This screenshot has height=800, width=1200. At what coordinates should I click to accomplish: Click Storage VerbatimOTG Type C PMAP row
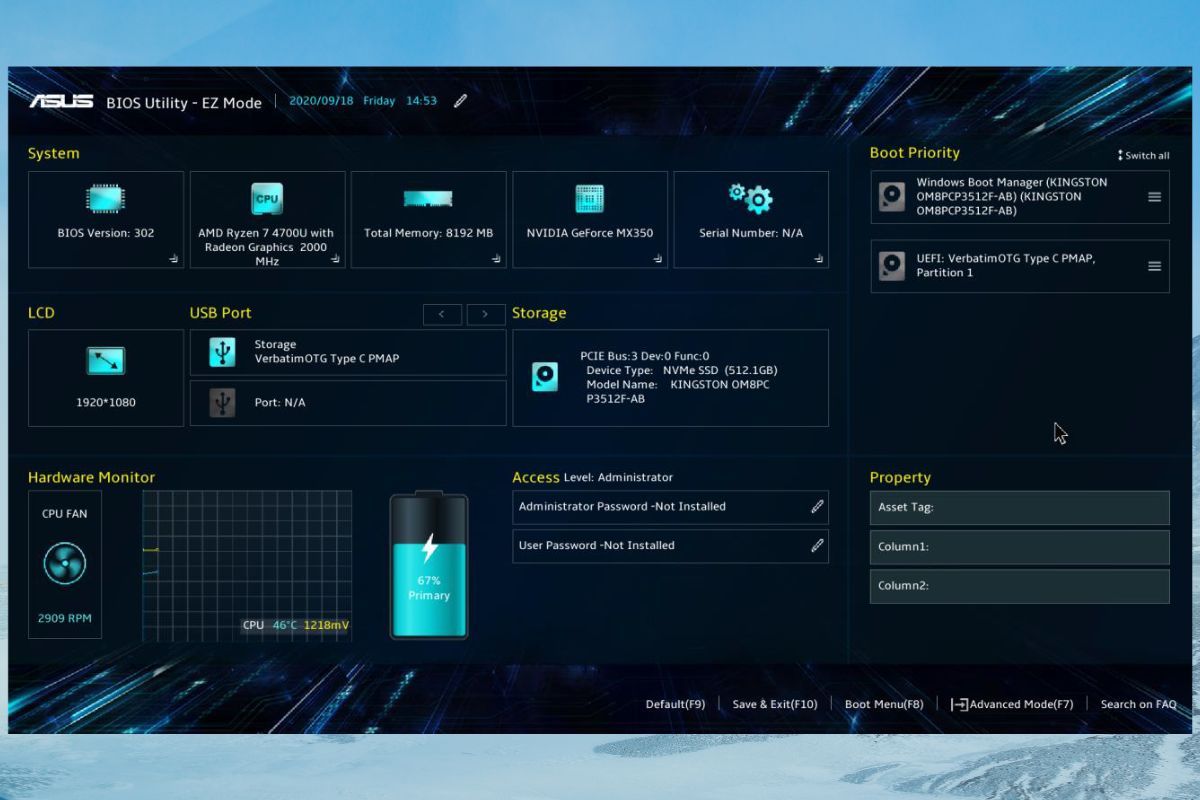tap(348, 352)
